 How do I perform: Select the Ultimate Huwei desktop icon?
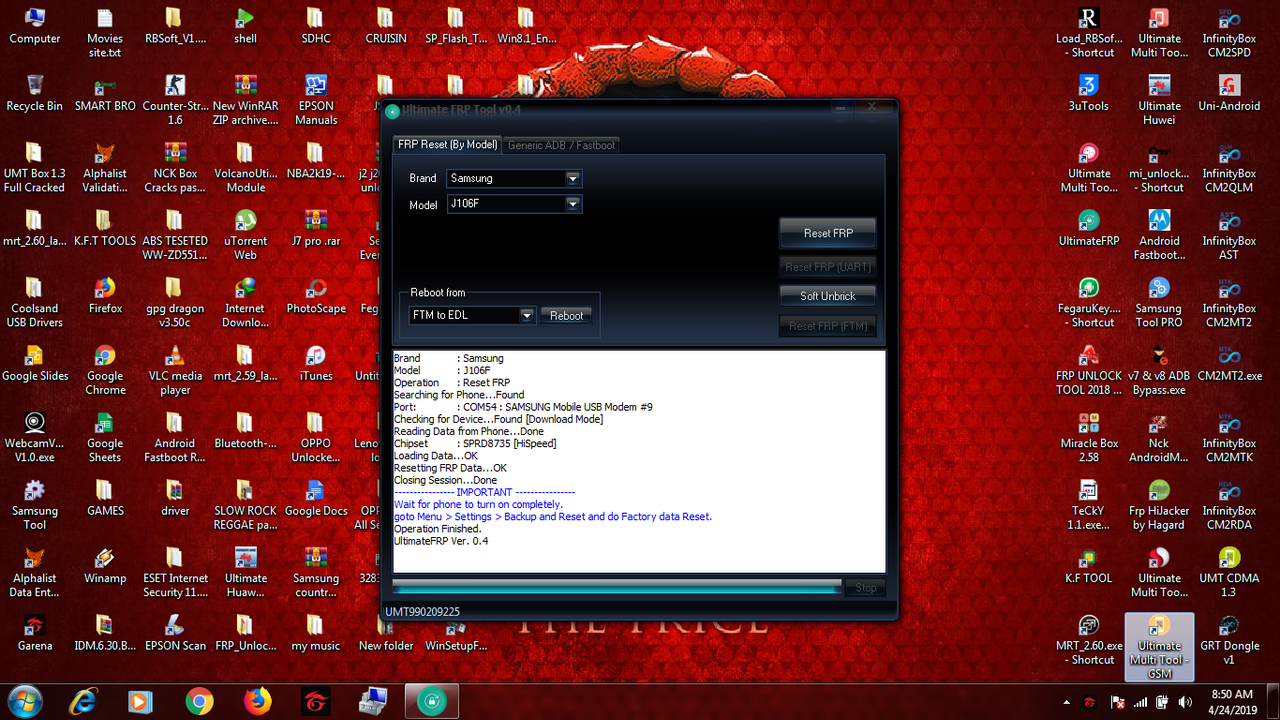click(x=1159, y=100)
